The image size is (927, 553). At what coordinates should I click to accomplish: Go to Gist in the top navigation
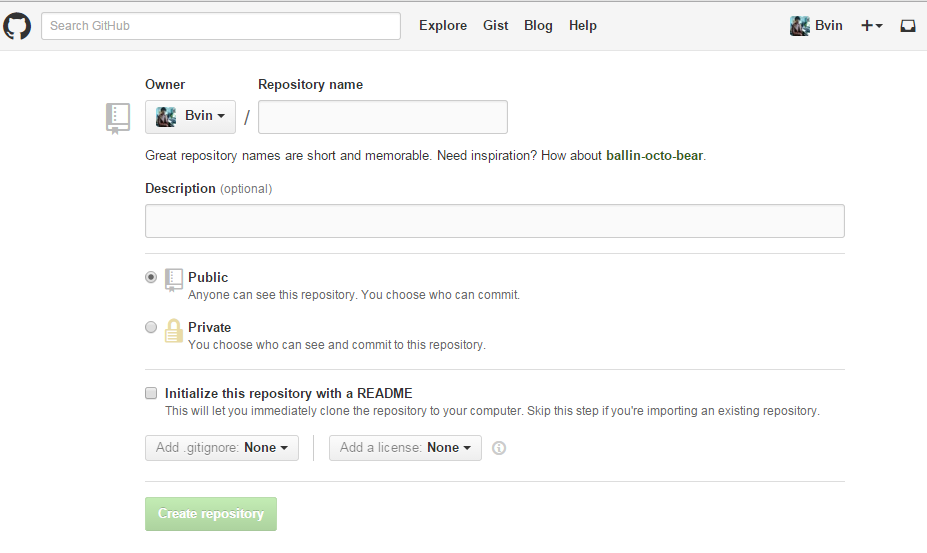tap(495, 26)
